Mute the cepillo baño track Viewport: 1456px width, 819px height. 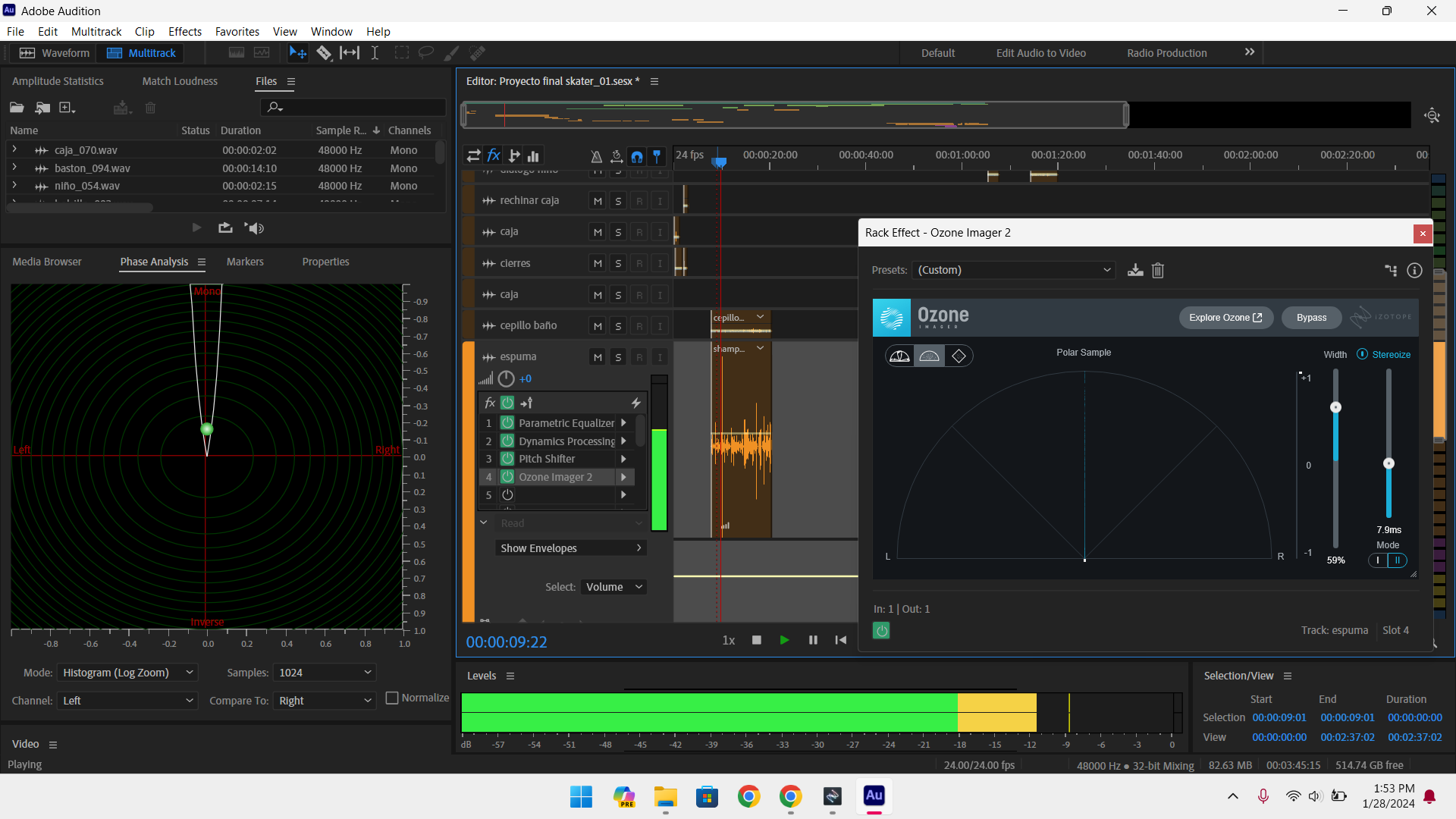tap(598, 326)
